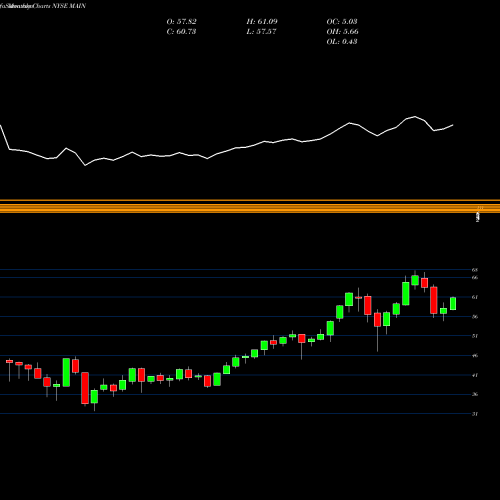The image size is (500, 500).
Task: Click the price axis label '41'
Action: (475, 375)
